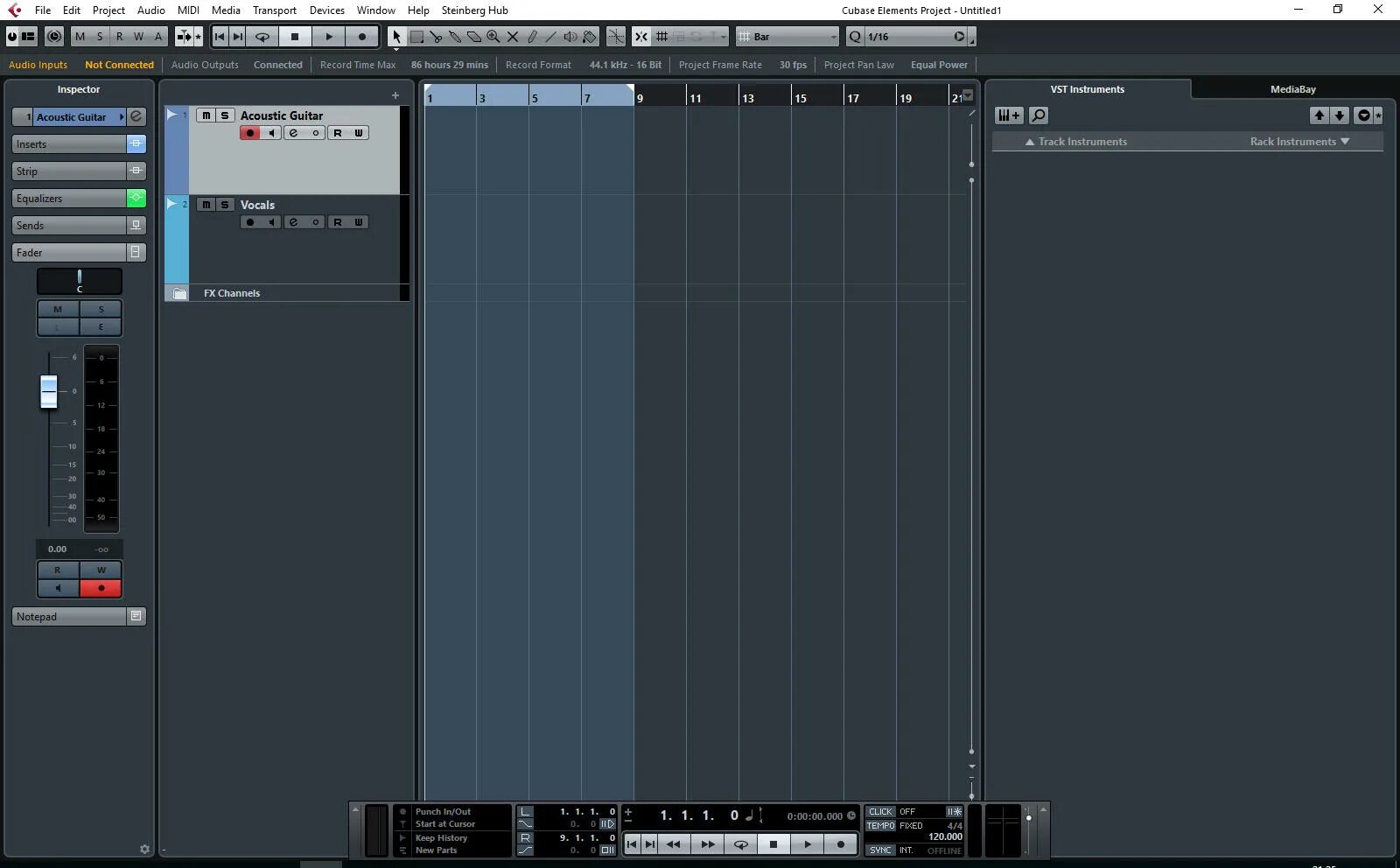The image size is (1400, 868).
Task: Click the Inspector channel fader handle
Action: tap(49, 391)
